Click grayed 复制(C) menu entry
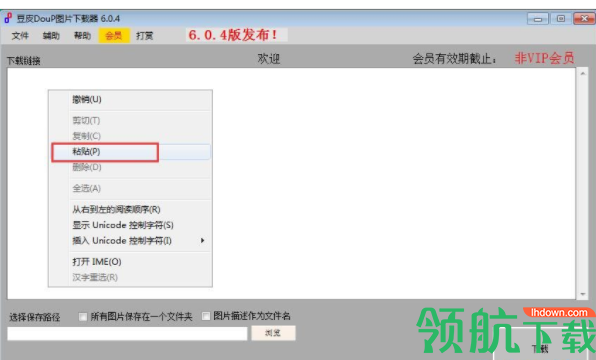This screenshot has width=596, height=360. pos(130,136)
